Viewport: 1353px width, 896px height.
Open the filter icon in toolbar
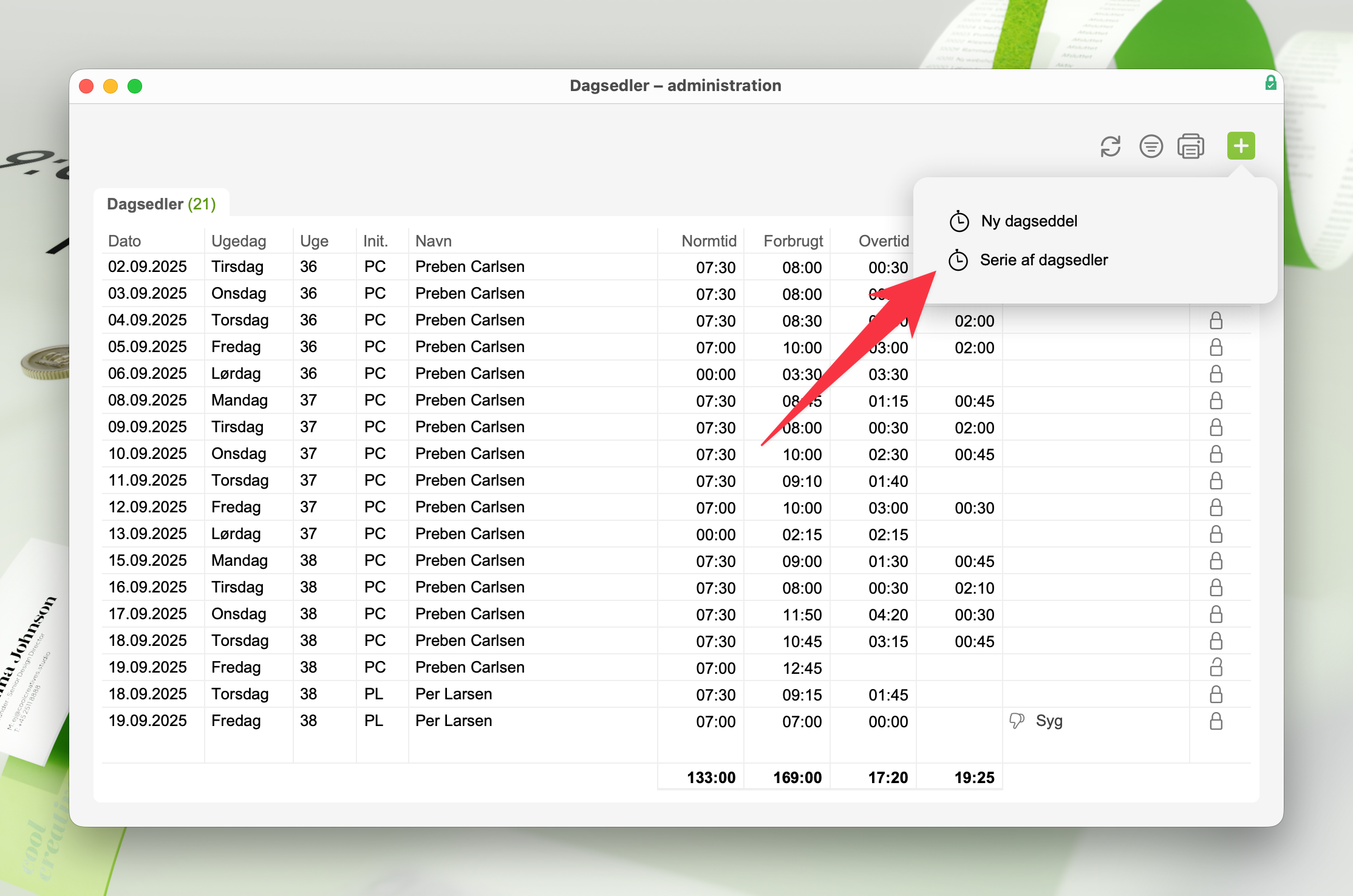(x=1151, y=146)
